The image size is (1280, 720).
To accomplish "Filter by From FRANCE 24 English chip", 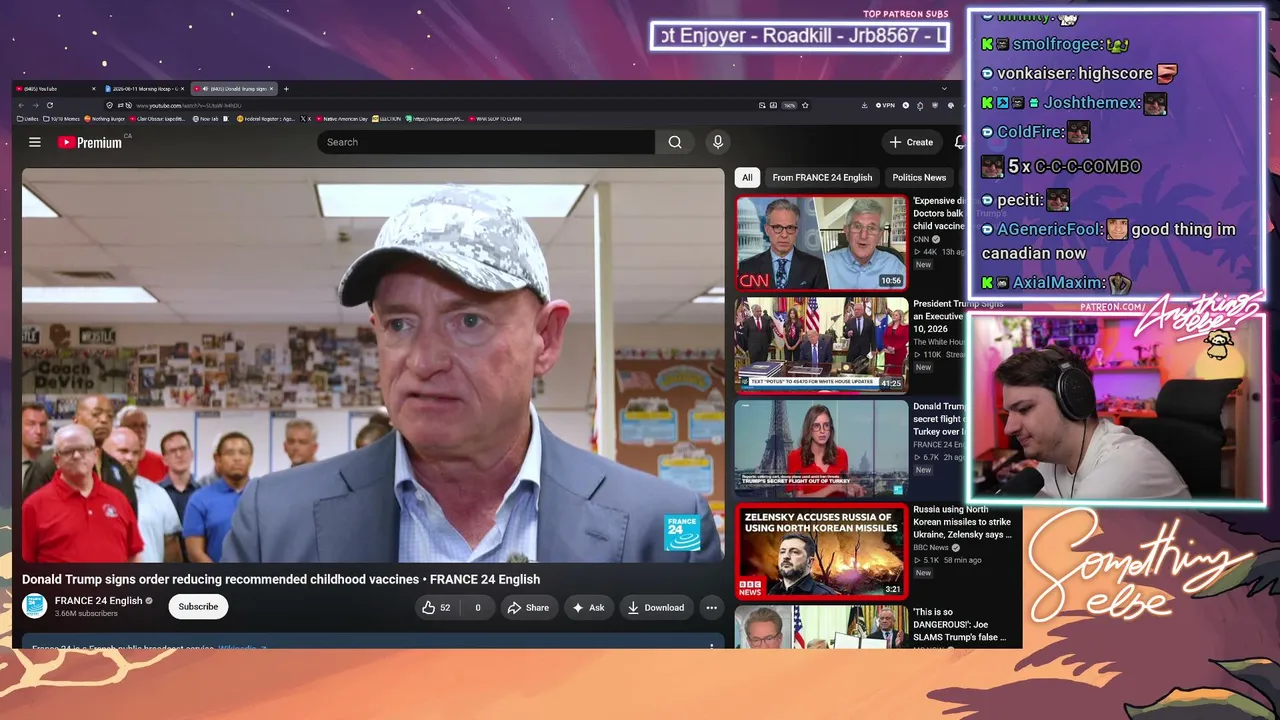I will 822,177.
